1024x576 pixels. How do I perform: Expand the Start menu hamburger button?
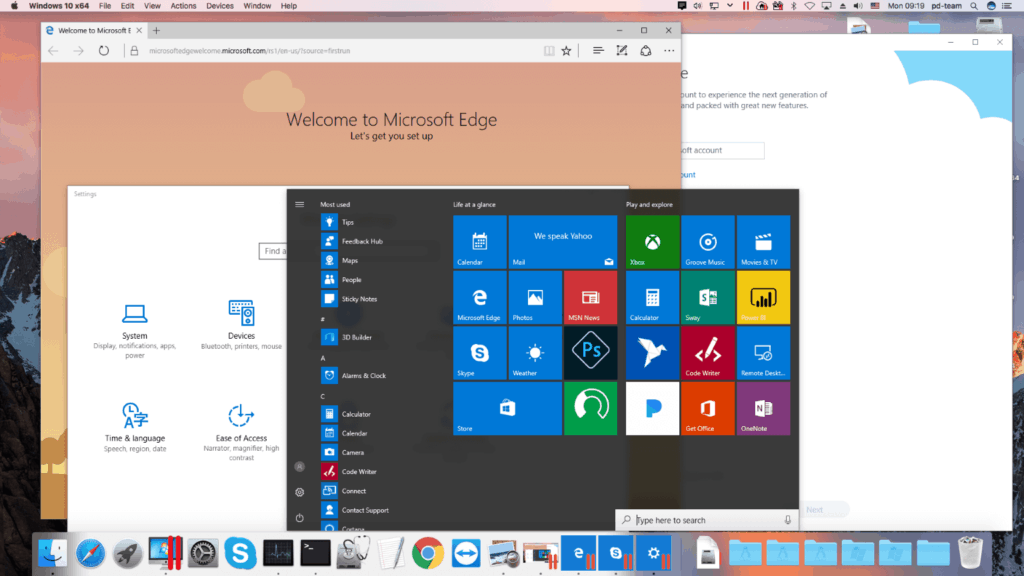[x=299, y=203]
